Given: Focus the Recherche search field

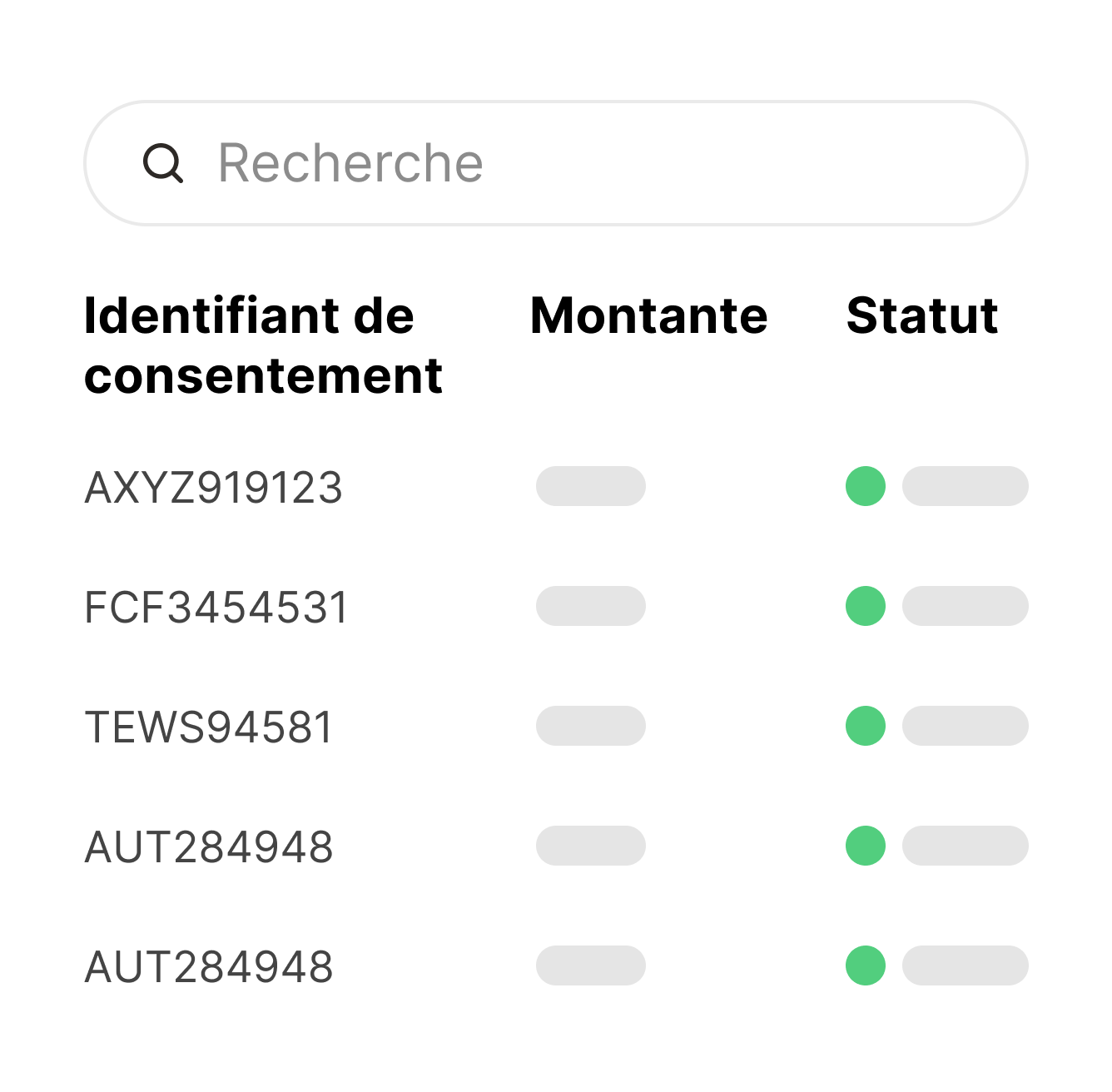Looking at the screenshot, I should 583,163.
